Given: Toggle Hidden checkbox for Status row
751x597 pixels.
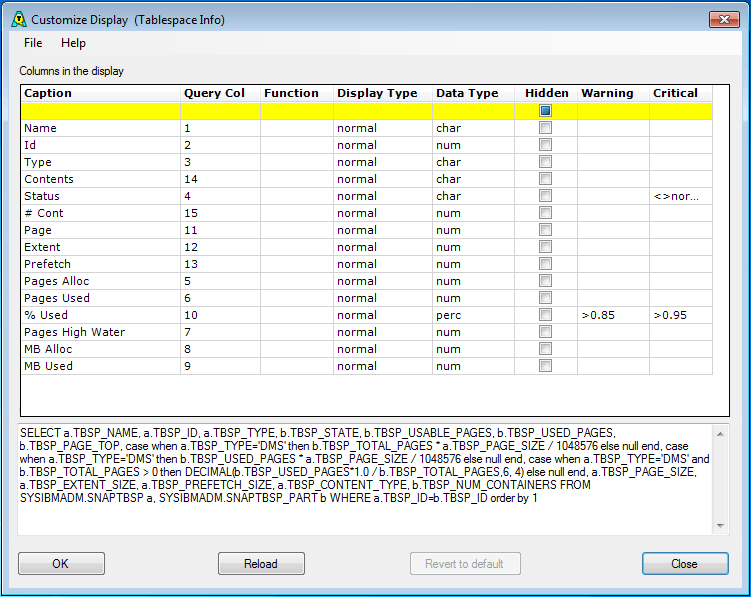Looking at the screenshot, I should click(x=545, y=195).
